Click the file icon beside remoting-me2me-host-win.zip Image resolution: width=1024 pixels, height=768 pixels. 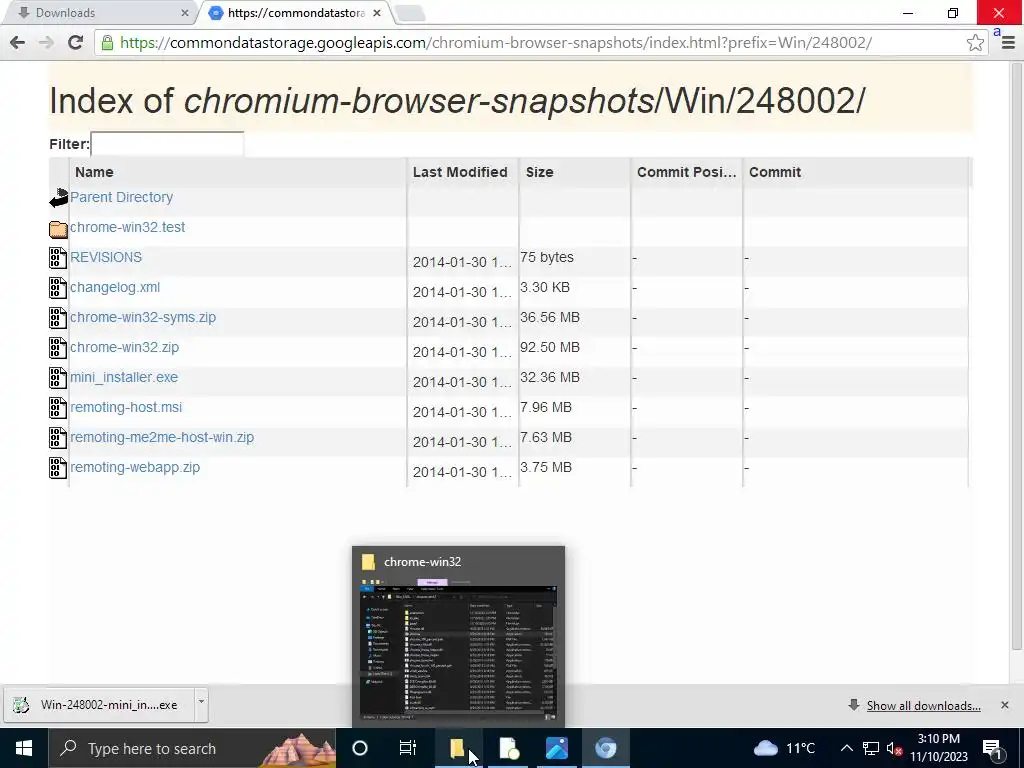tap(58, 438)
